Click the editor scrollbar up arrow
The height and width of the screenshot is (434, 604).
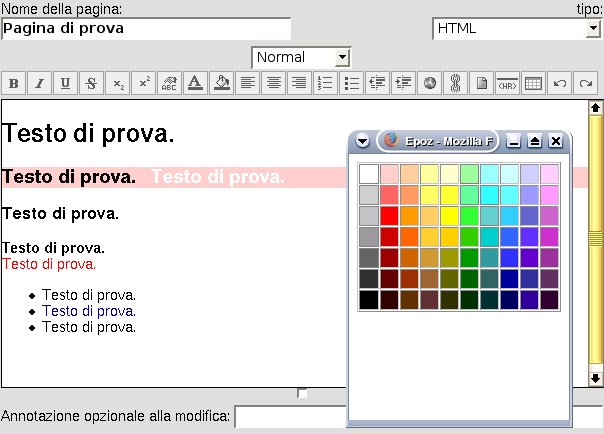(x=595, y=108)
